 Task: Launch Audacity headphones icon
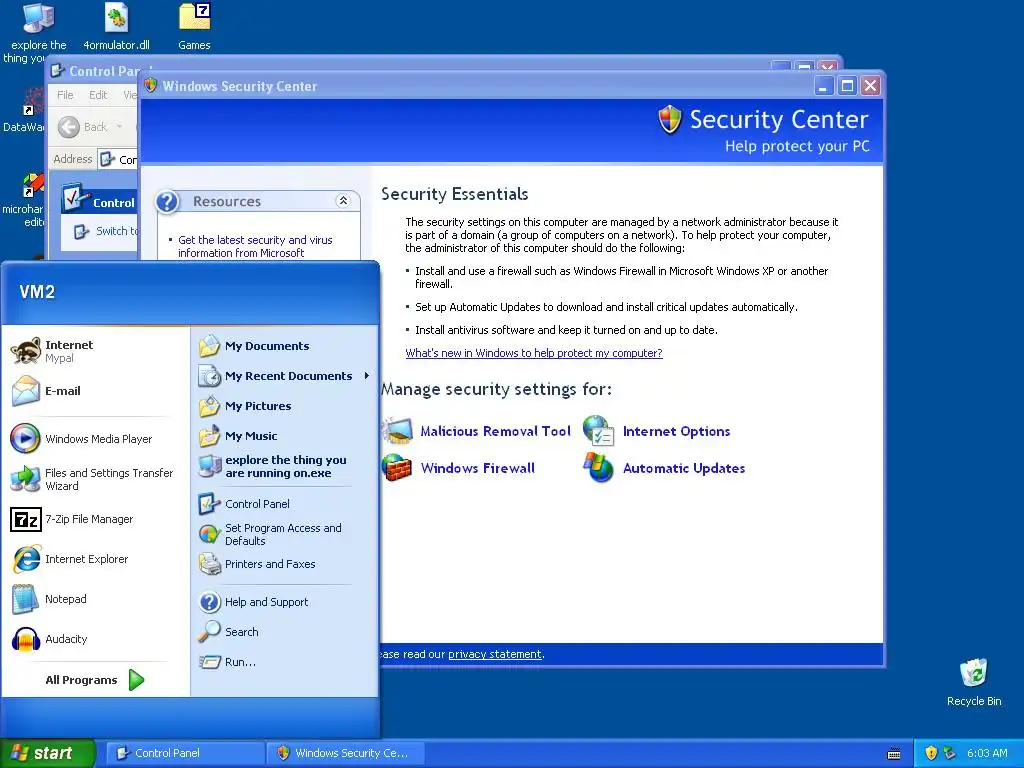click(25, 639)
